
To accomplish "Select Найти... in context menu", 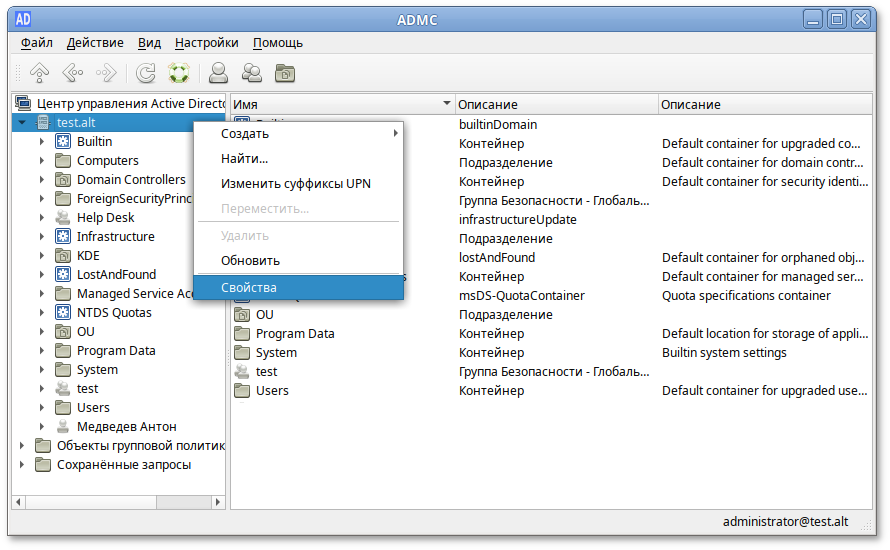I will tap(244, 159).
